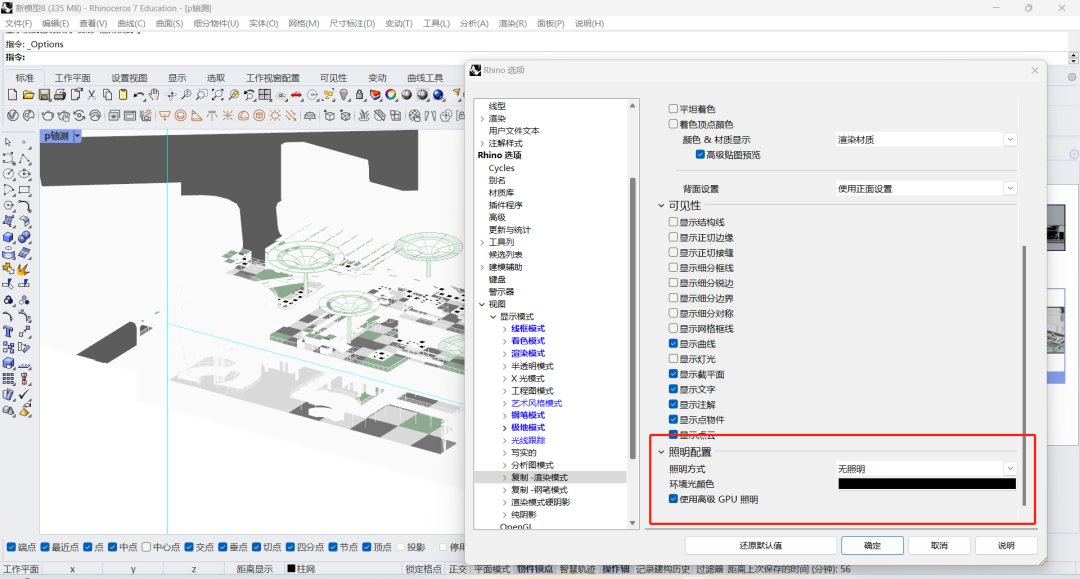
Task: Collapse the 视图 tree node
Action: coord(482,304)
